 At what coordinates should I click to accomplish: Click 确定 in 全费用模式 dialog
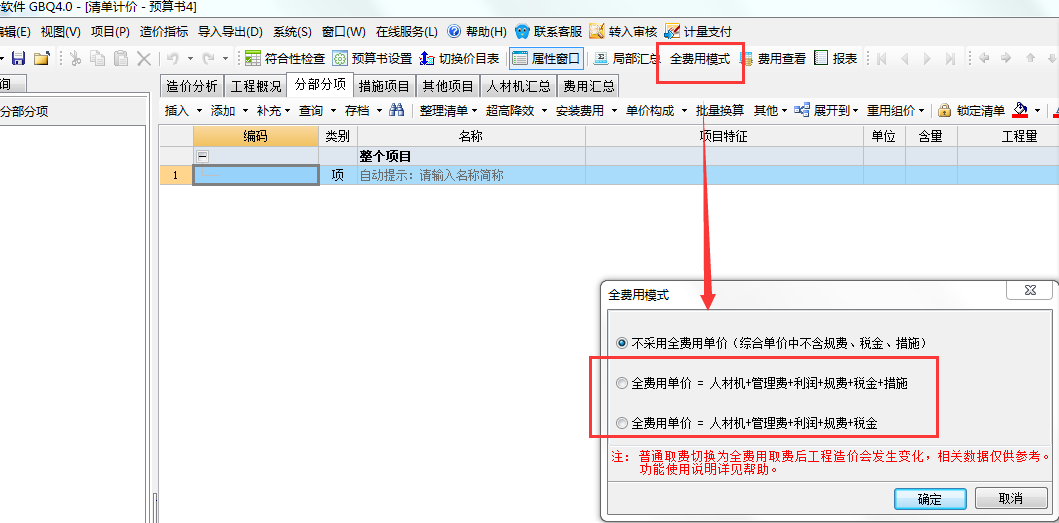pyautogui.click(x=929, y=499)
